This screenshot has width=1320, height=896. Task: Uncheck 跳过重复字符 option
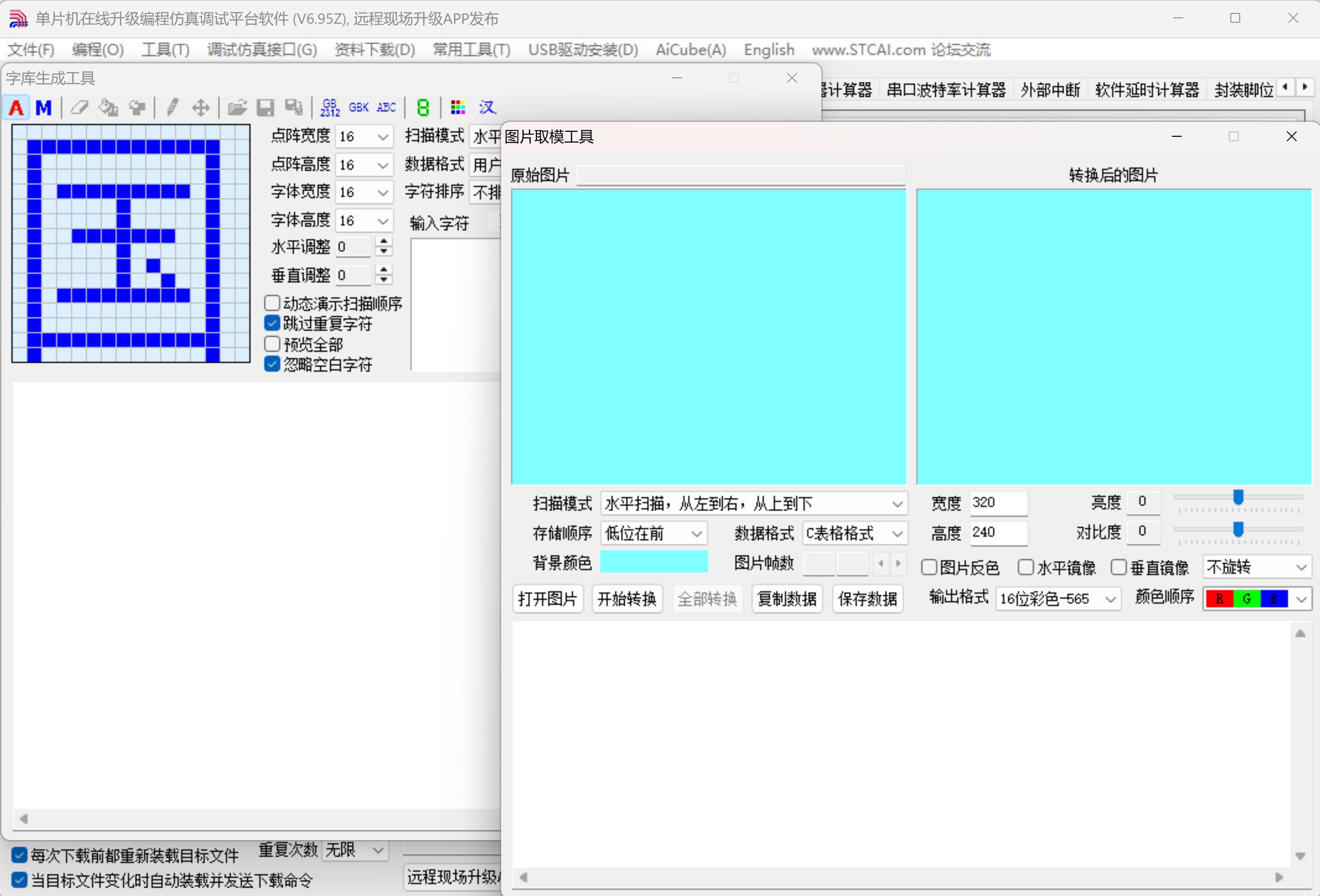(x=272, y=324)
